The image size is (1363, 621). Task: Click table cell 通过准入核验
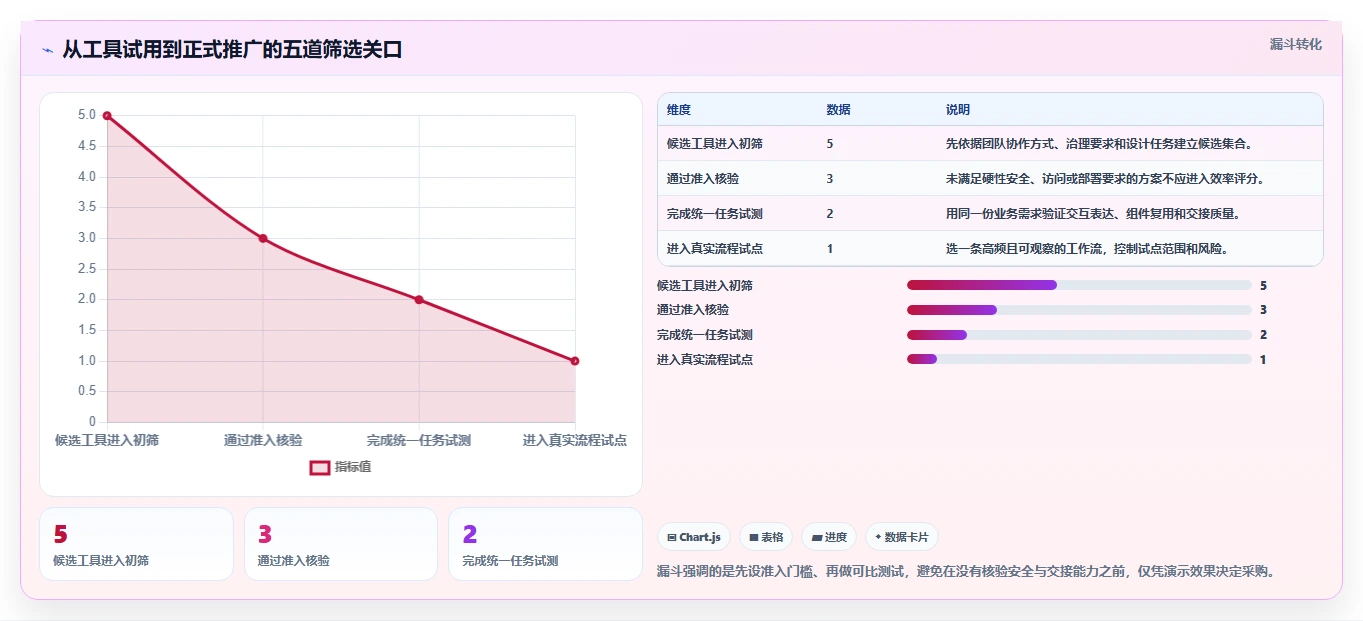tap(703, 179)
